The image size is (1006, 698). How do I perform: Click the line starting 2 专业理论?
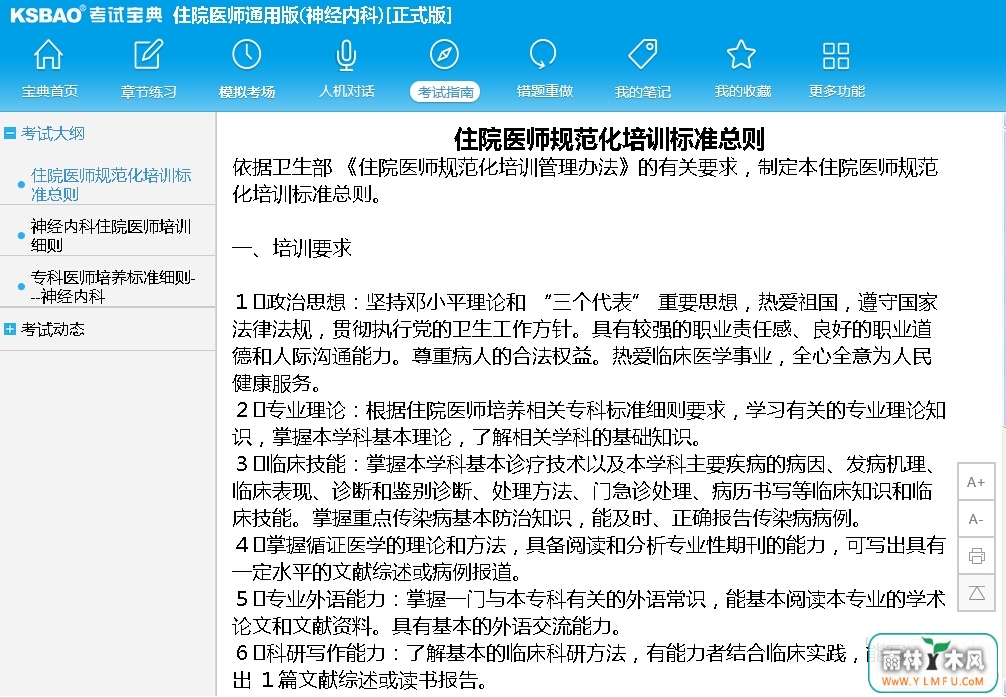tap(590, 410)
